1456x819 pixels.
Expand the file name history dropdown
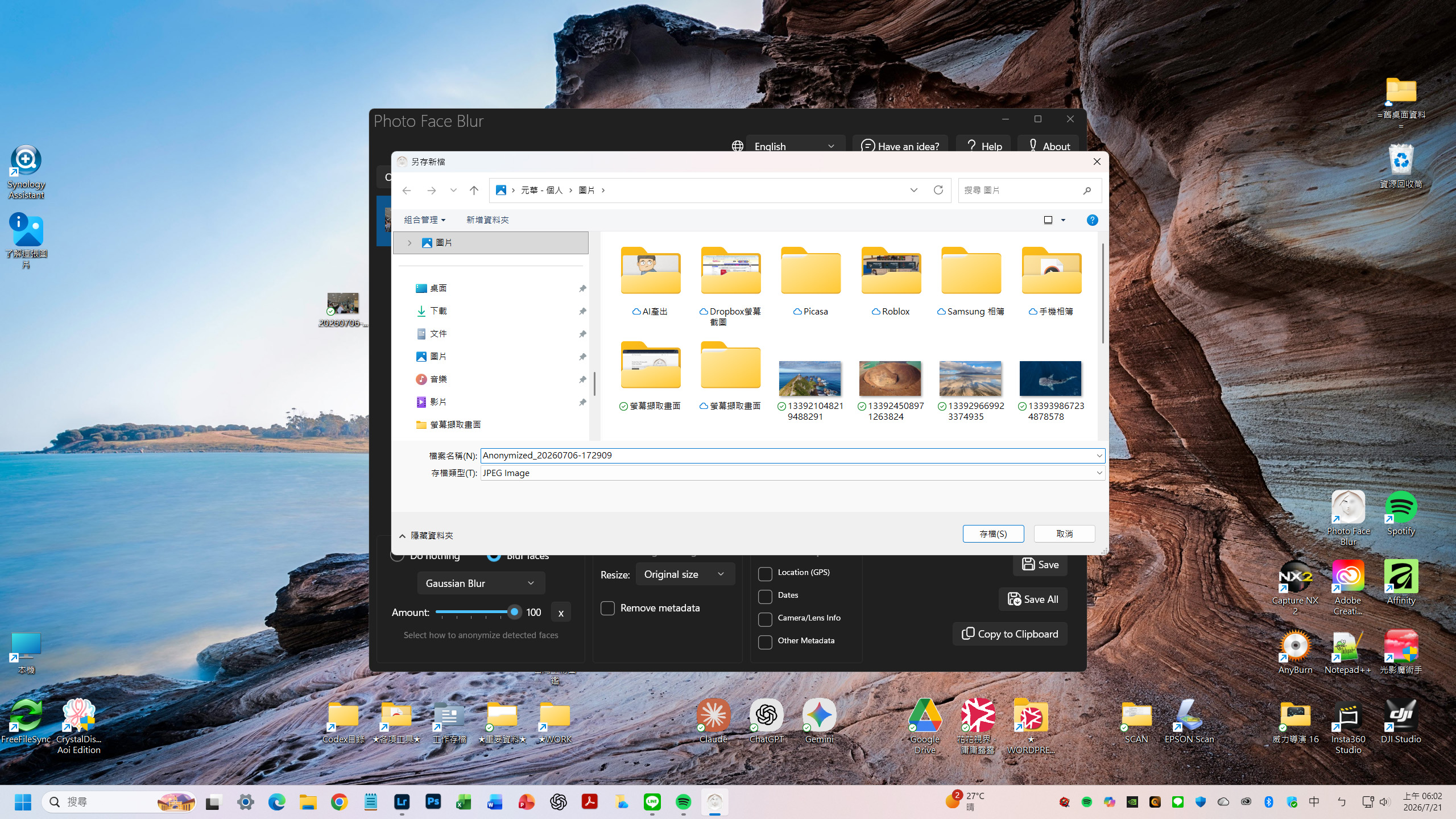tap(1099, 456)
